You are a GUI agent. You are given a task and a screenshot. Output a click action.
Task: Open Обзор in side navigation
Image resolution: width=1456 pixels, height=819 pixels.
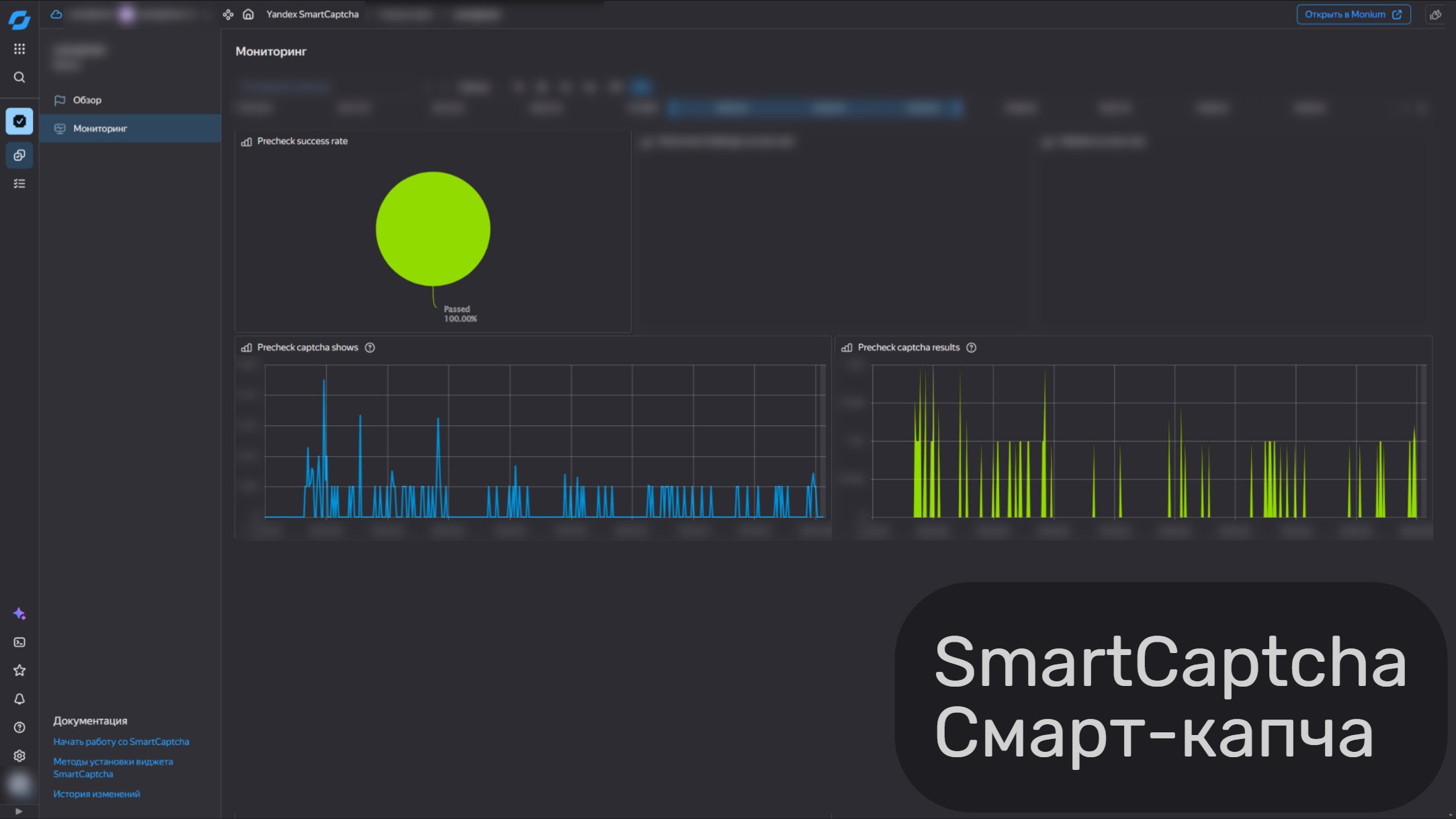click(130, 100)
